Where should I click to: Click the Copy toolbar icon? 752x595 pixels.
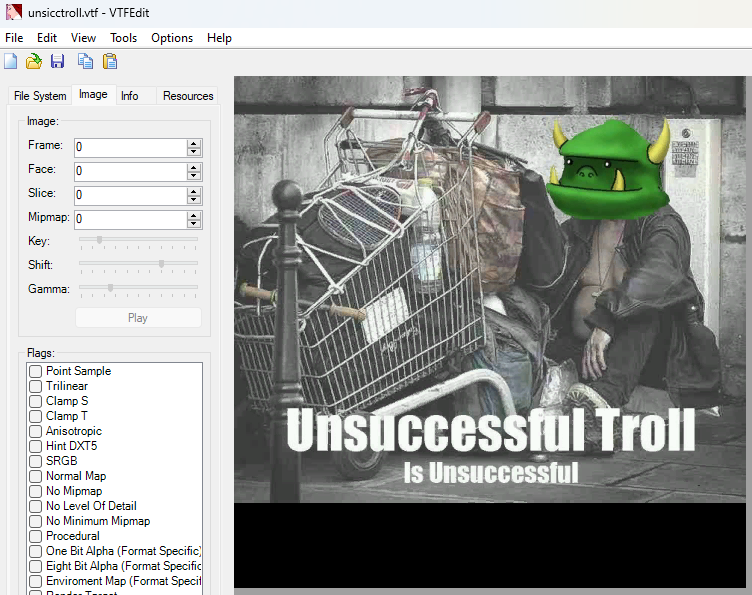coord(85,61)
